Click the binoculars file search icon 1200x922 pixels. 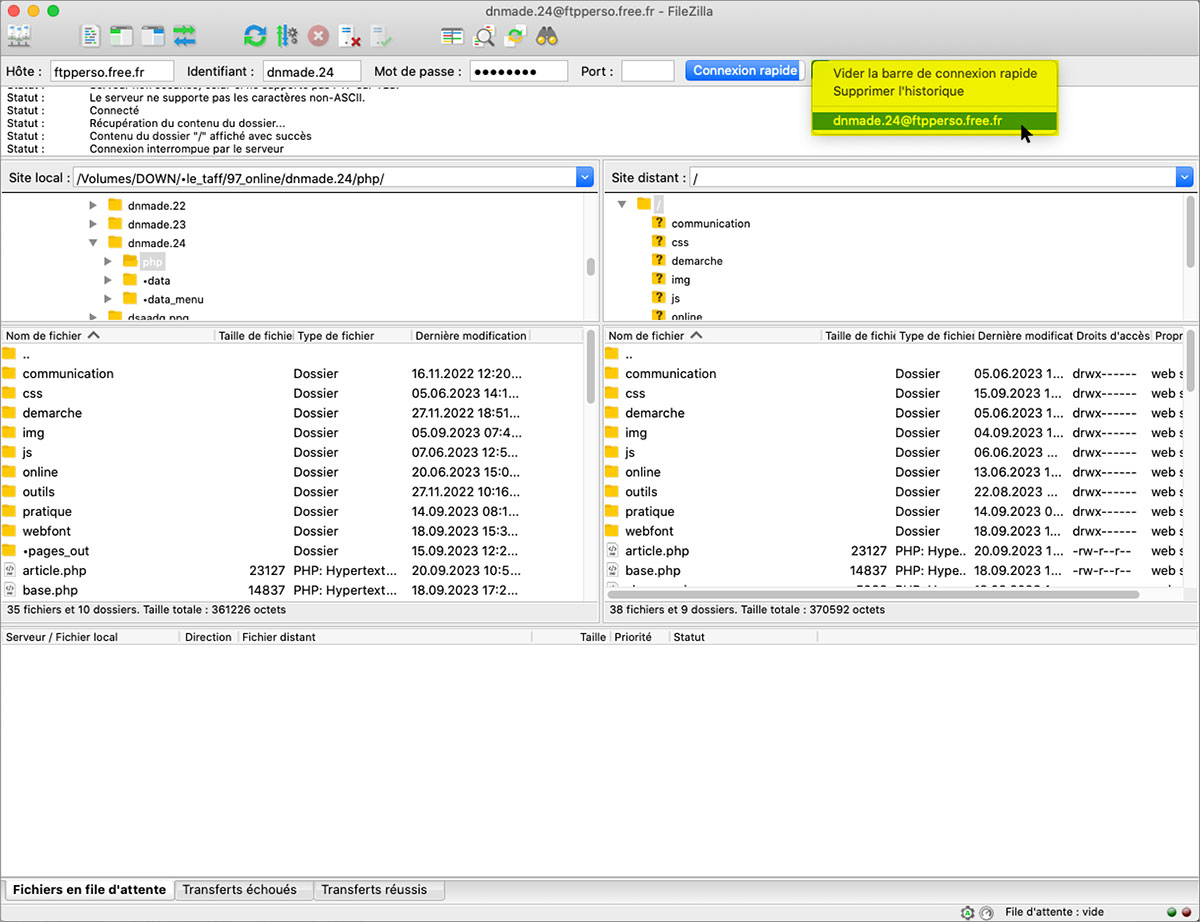[x=546, y=37]
